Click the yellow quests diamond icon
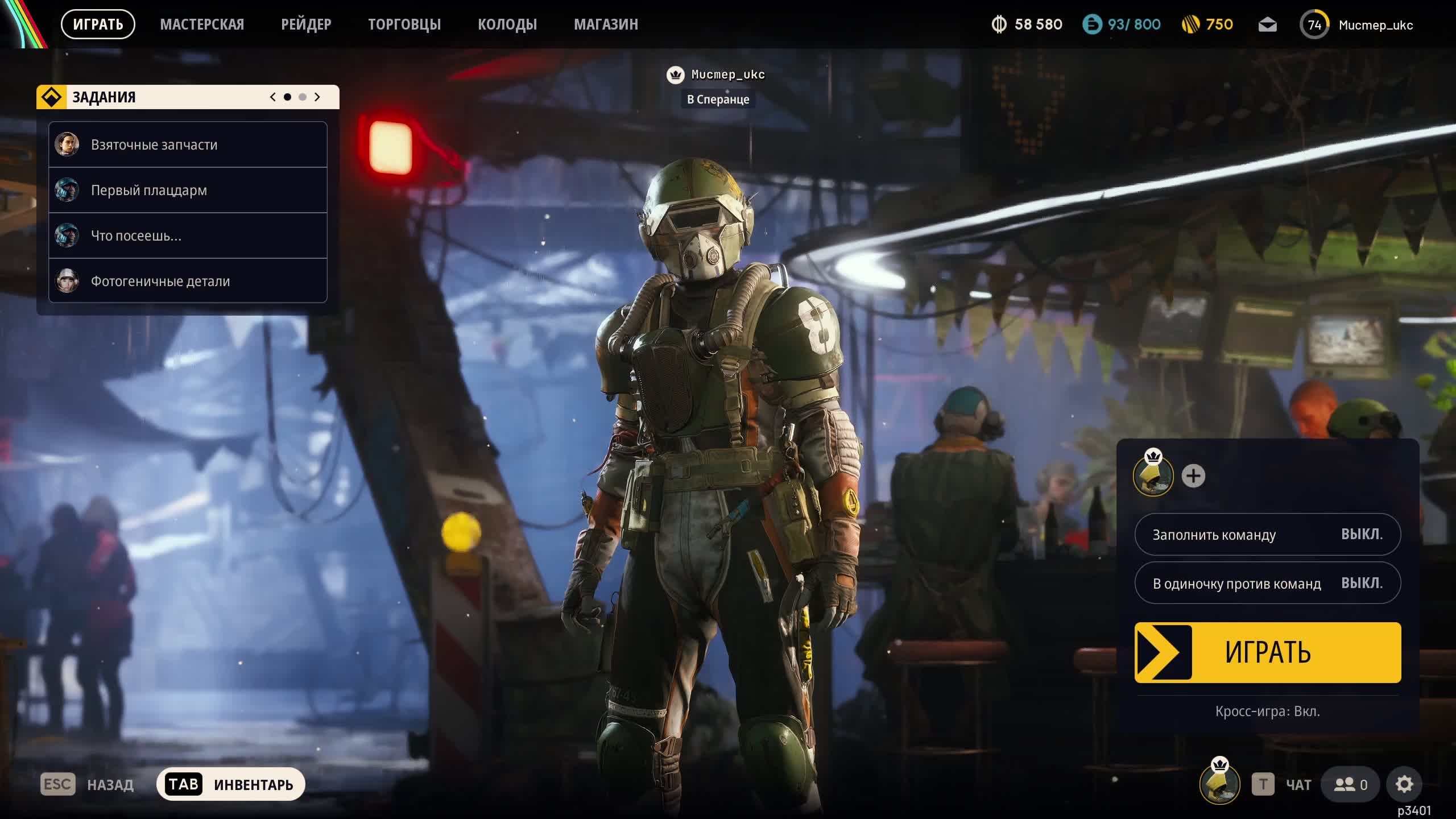Screen dimensions: 1456x819 pyautogui.click(x=52, y=97)
